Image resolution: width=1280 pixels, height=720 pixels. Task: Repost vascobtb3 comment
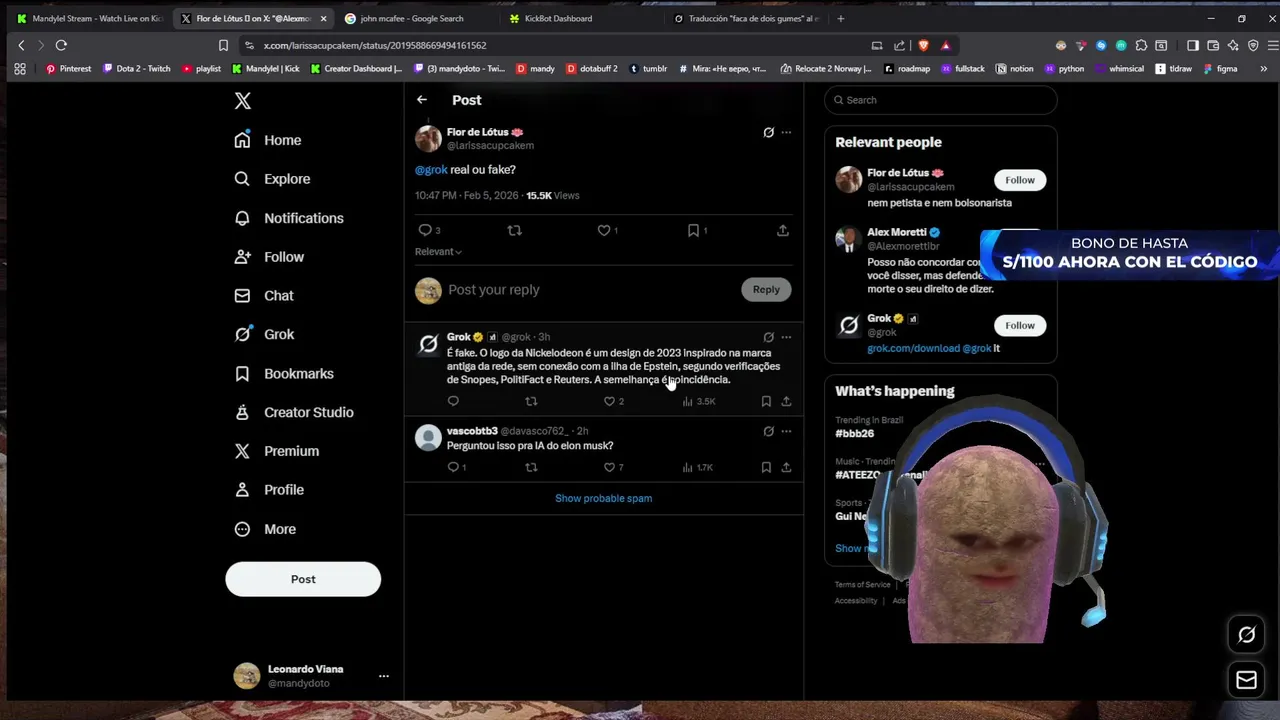[531, 467]
